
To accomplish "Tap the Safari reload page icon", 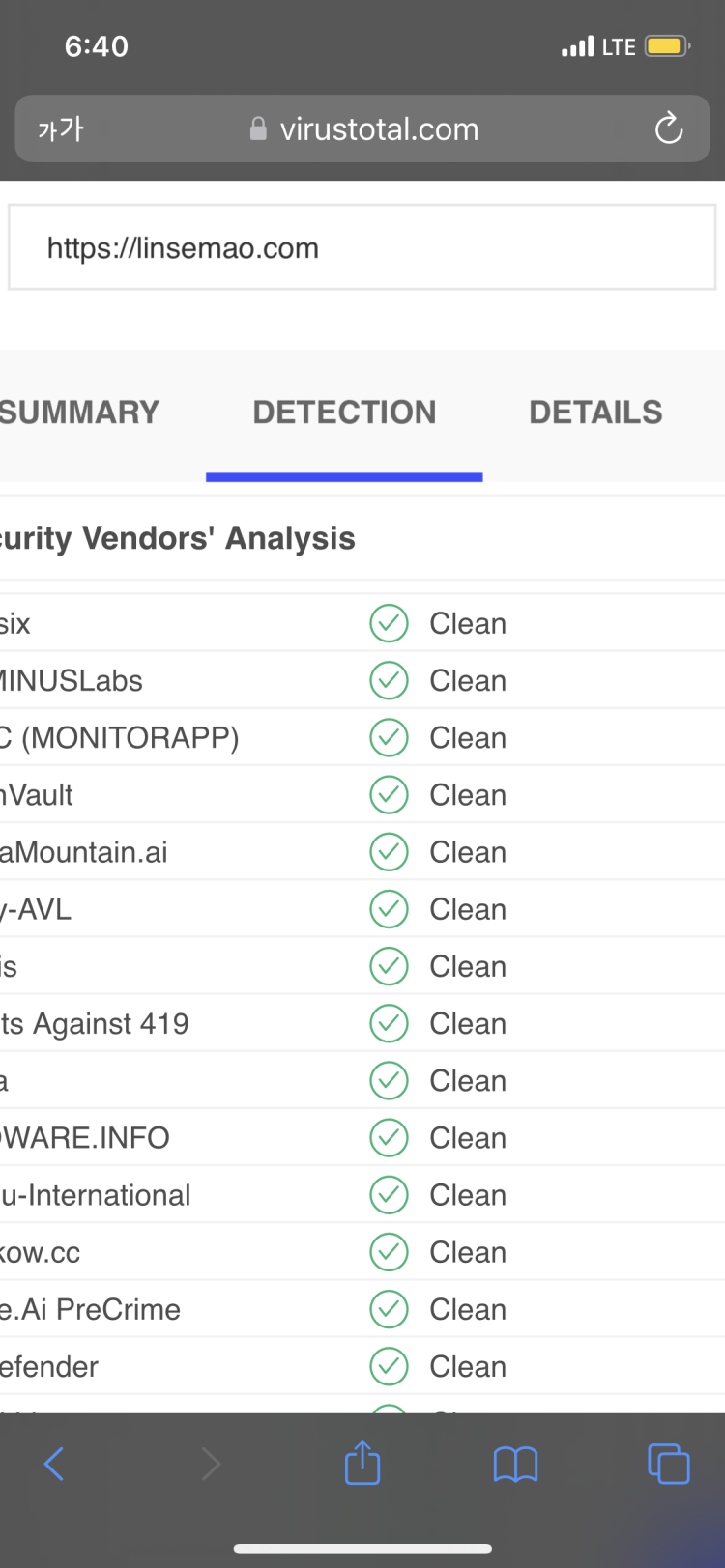I will pyautogui.click(x=669, y=128).
